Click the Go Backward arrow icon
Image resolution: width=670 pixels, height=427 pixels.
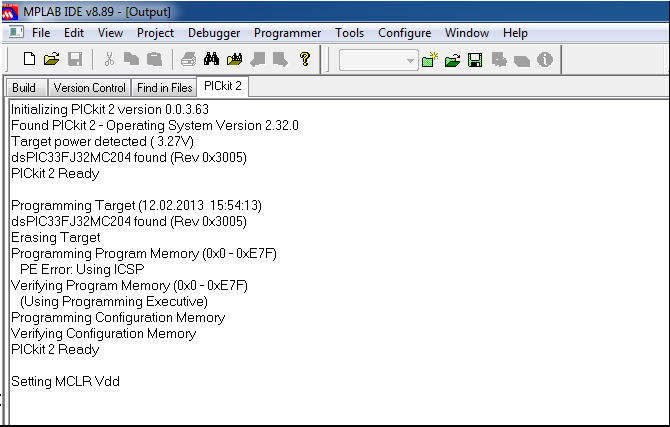click(257, 59)
